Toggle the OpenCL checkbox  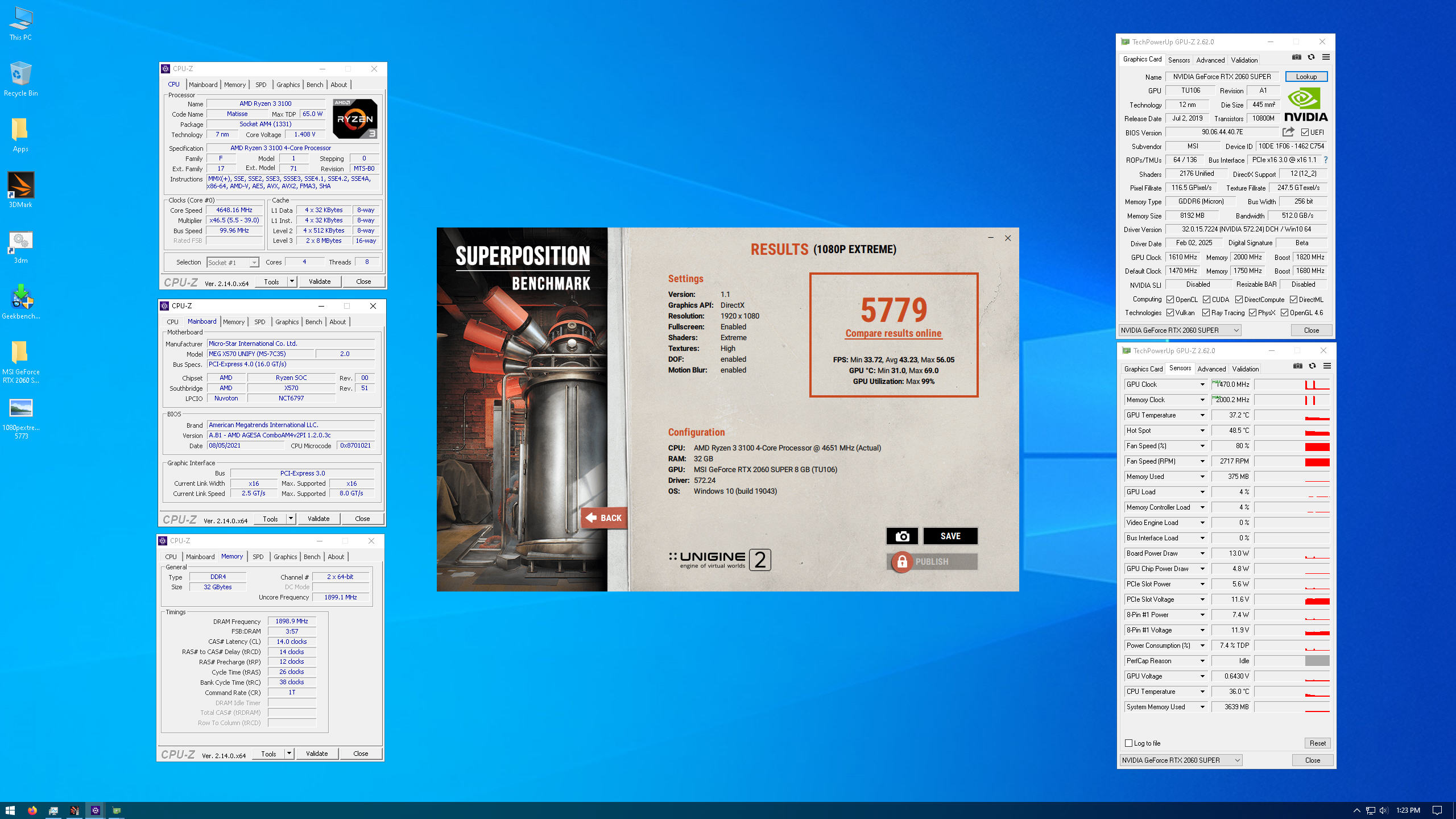pyautogui.click(x=1170, y=299)
